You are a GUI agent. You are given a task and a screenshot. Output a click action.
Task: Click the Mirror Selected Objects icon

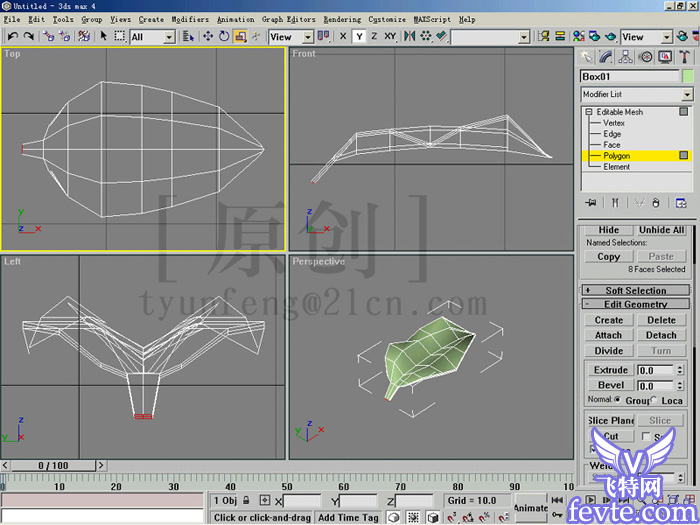coord(409,36)
